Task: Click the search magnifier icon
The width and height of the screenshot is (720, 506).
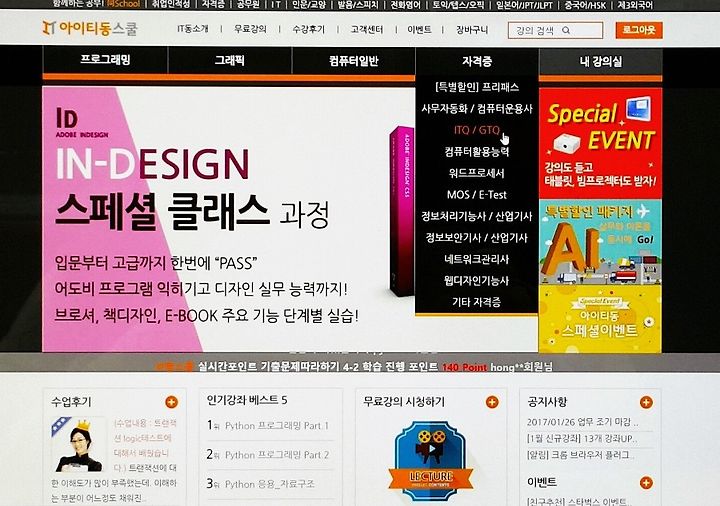Action: [x=566, y=30]
